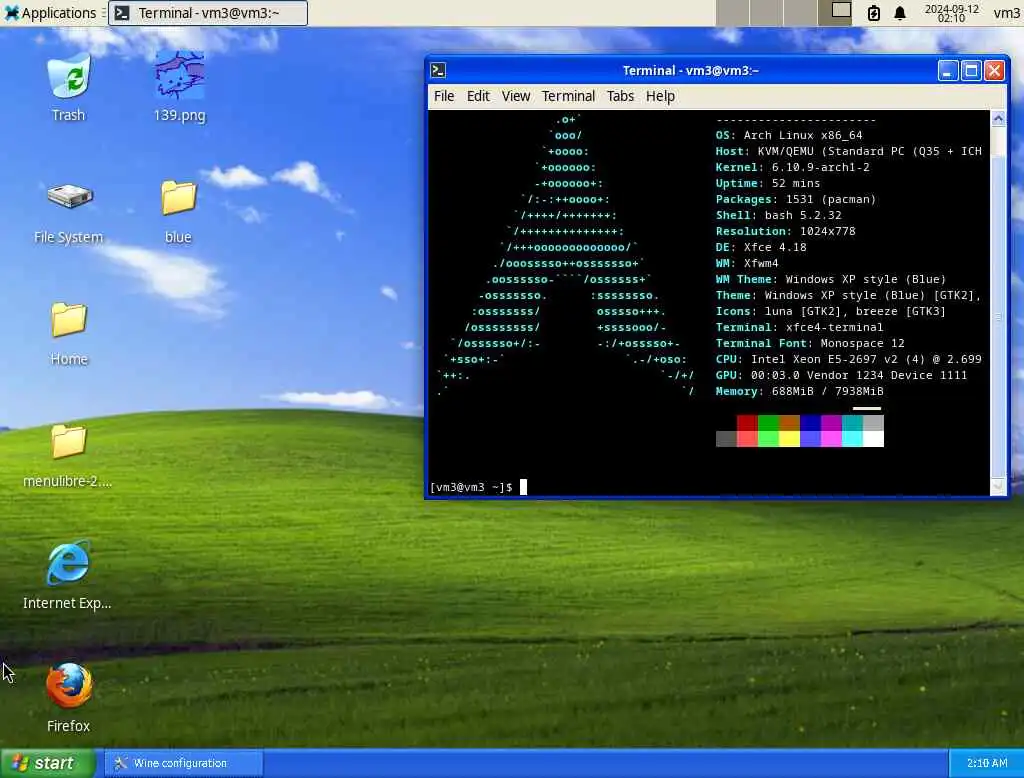Screen dimensions: 1024x778
Task: Open the File menu in Terminal
Action: [444, 96]
